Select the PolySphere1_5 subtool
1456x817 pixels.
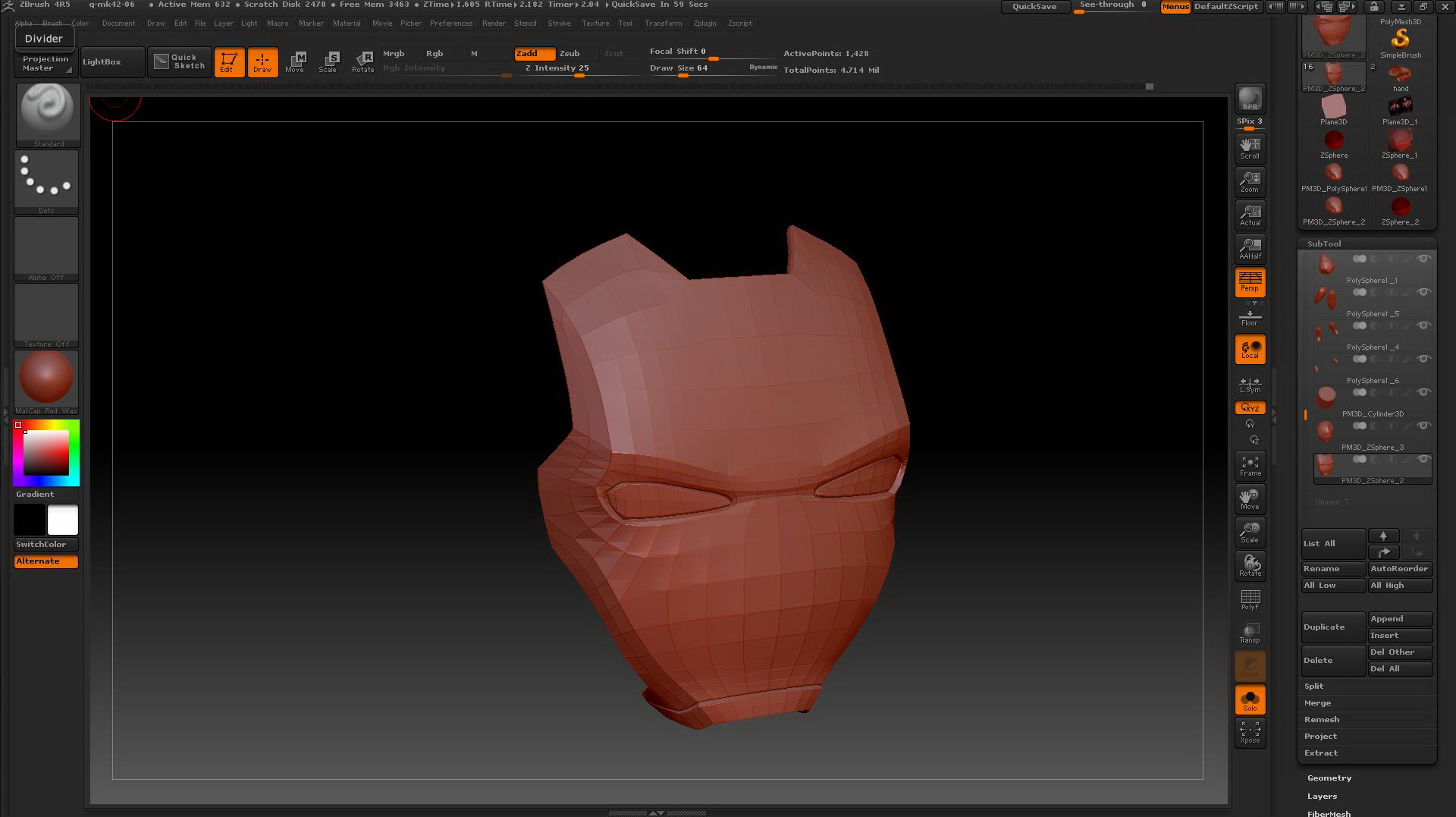[1372, 301]
